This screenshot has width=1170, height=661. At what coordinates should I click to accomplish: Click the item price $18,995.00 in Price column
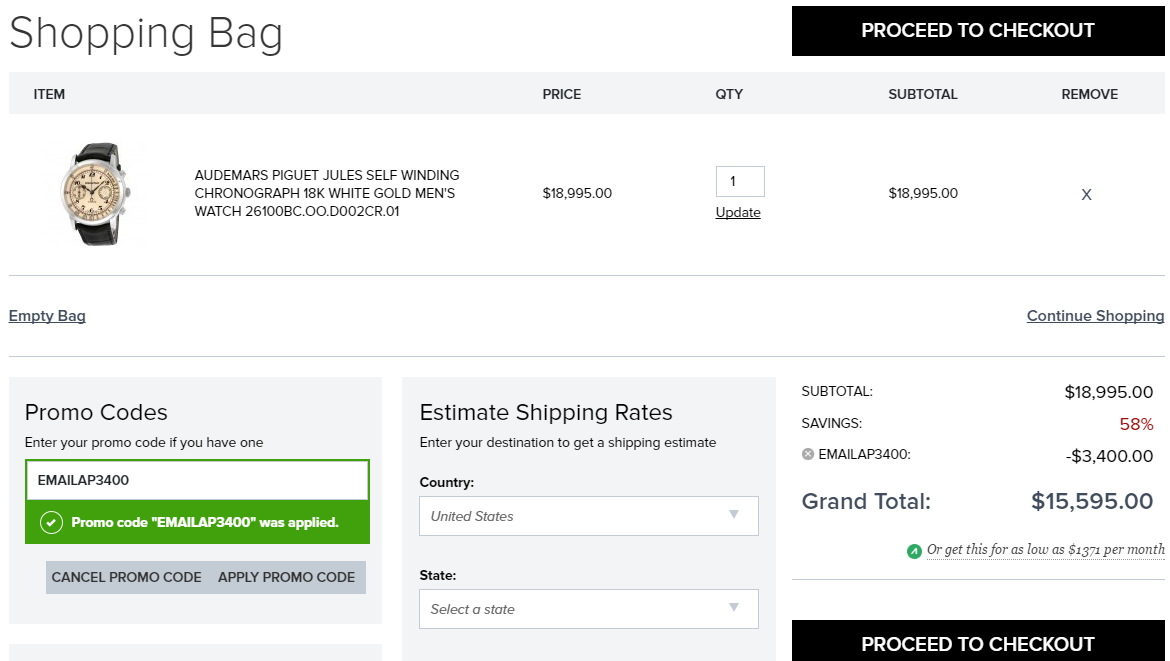[x=577, y=193]
